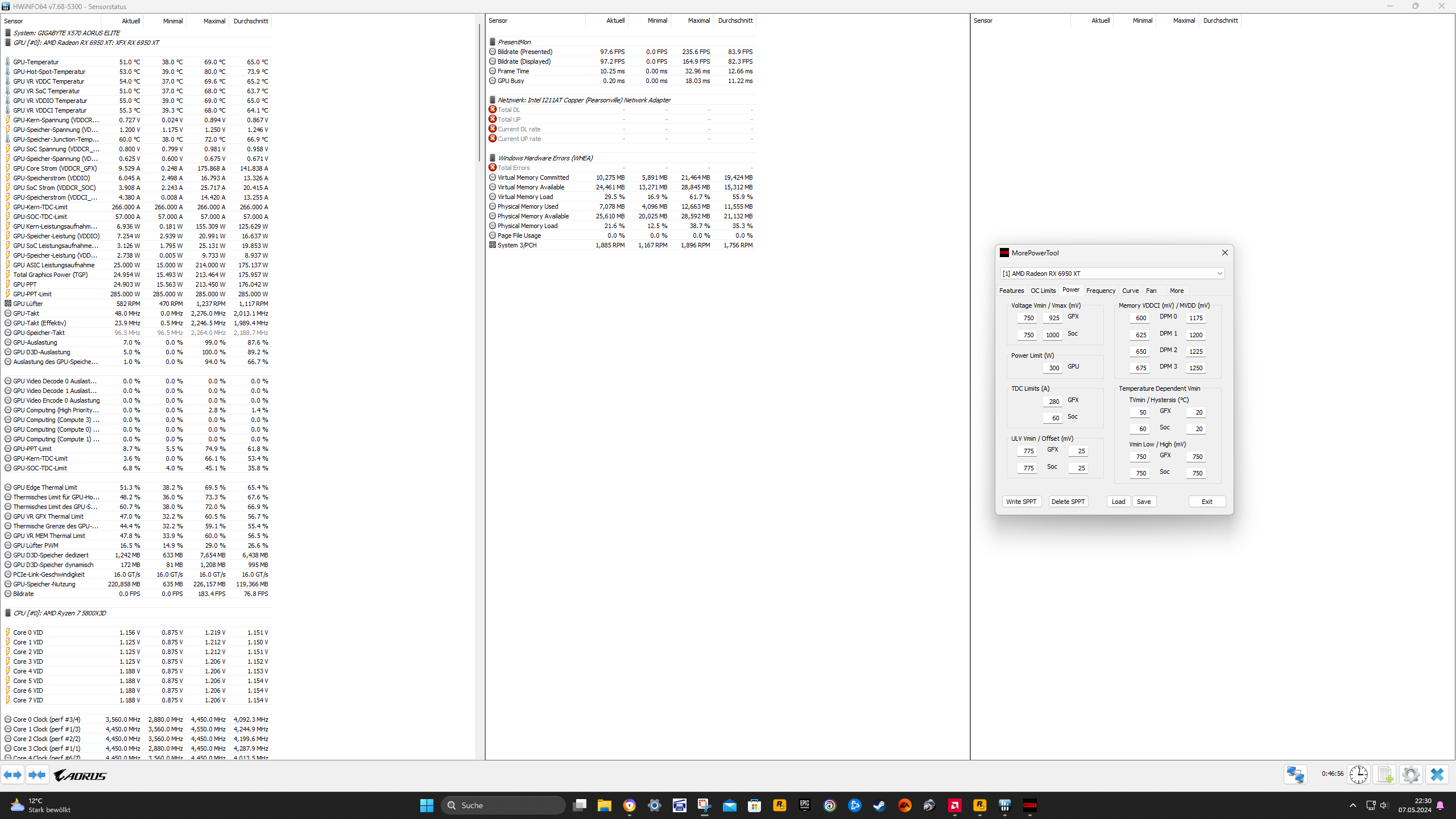Click the collapse columns arrows button
The height and width of the screenshot is (819, 1456).
[38, 775]
